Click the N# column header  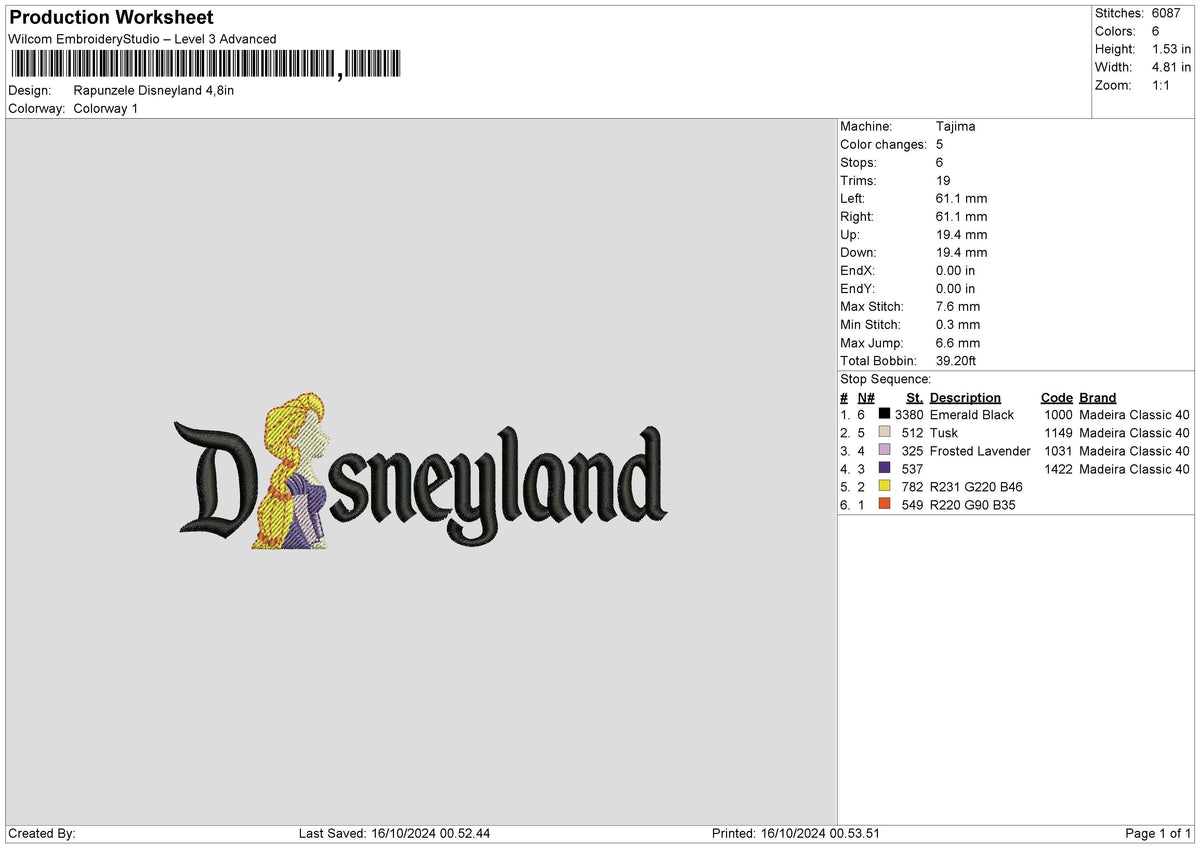pos(866,397)
